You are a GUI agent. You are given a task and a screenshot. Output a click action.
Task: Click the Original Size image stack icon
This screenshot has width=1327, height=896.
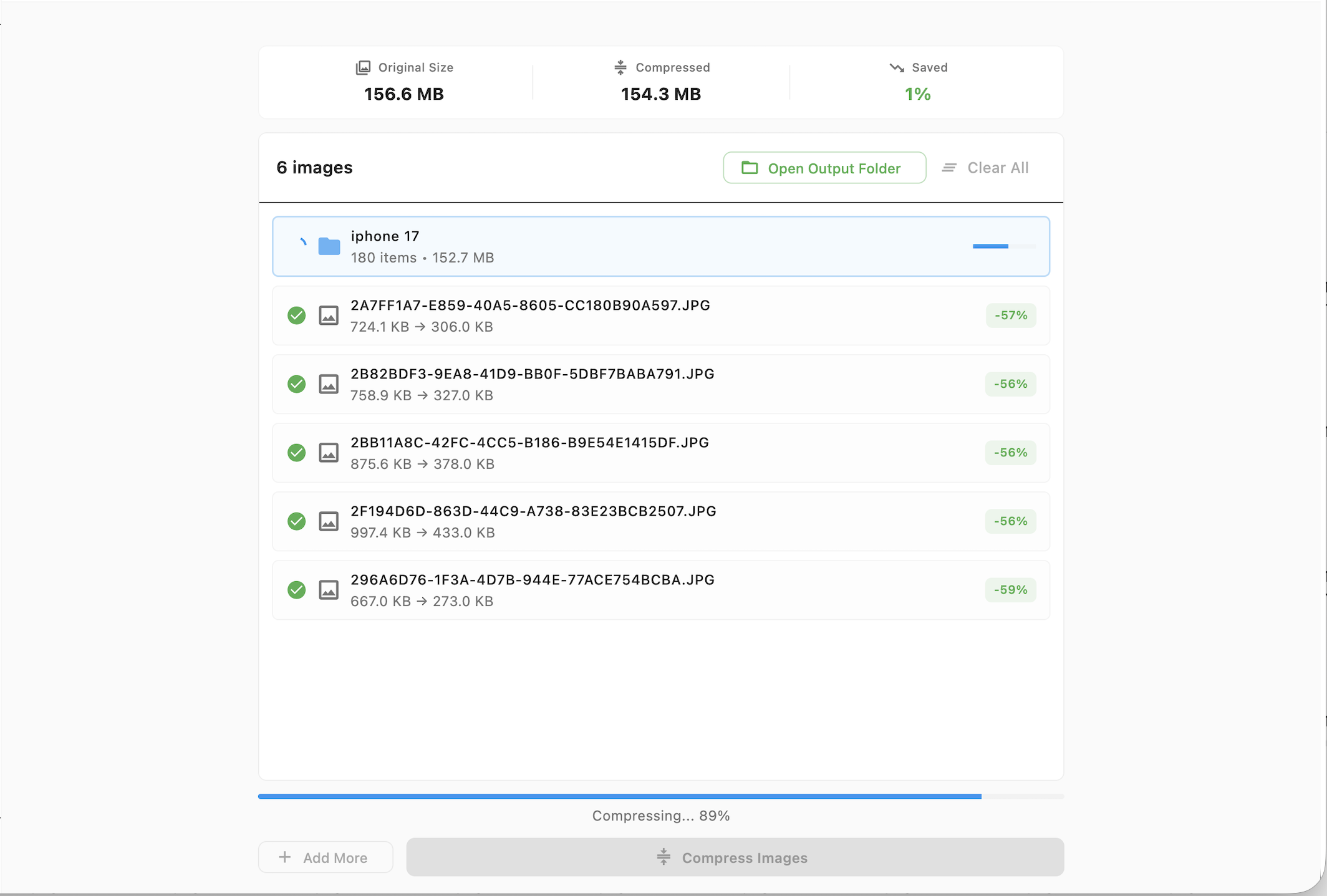pyautogui.click(x=363, y=67)
